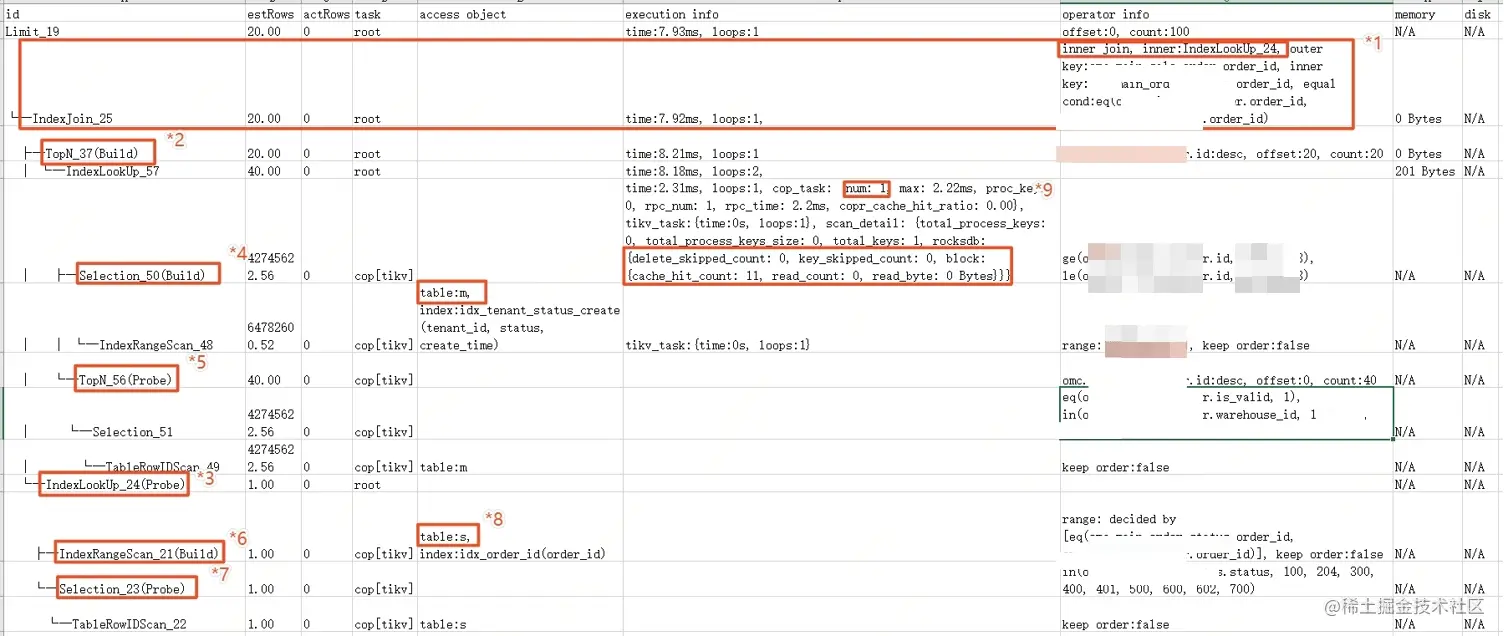Click the cop_task execution info cell of Selection_50
1504x636 pixels.
pyautogui.click(x=840, y=231)
